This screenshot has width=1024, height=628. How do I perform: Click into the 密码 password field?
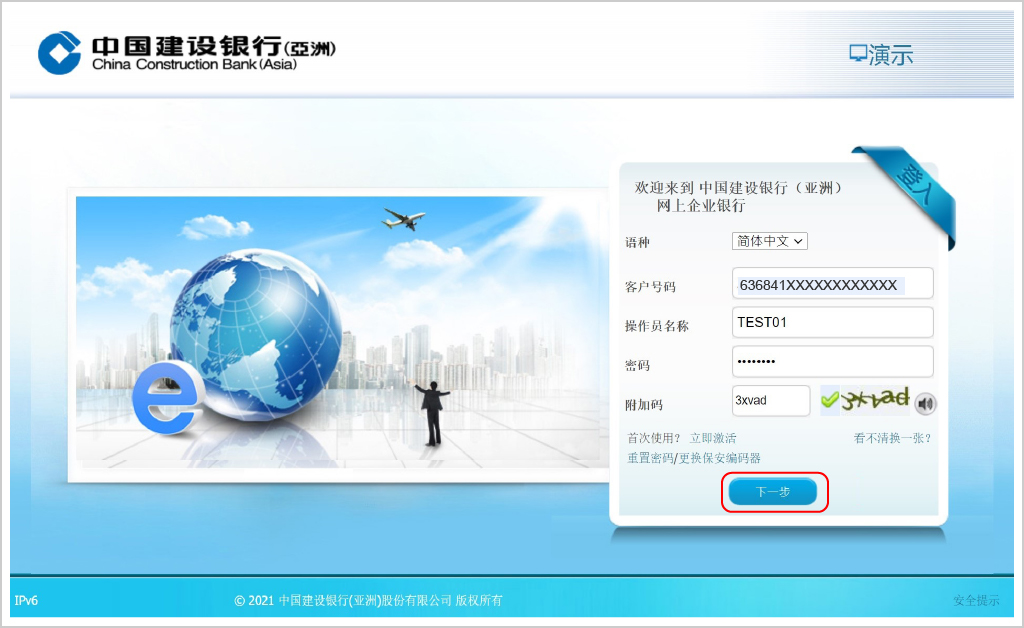point(833,361)
